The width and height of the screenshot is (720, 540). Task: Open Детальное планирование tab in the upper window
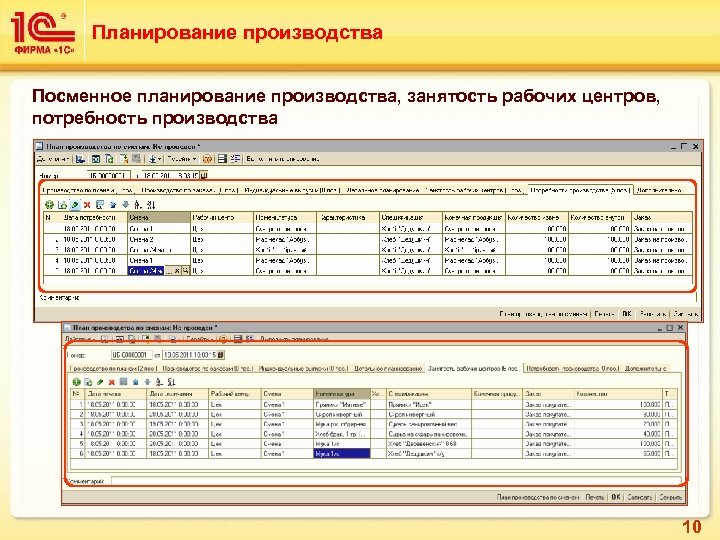(383, 190)
